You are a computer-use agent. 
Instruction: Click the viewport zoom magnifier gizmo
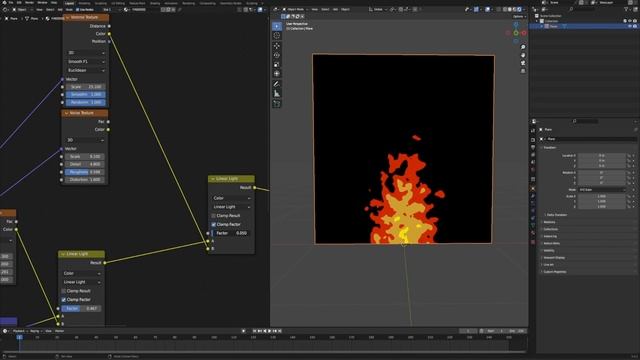pyautogui.click(x=523, y=47)
